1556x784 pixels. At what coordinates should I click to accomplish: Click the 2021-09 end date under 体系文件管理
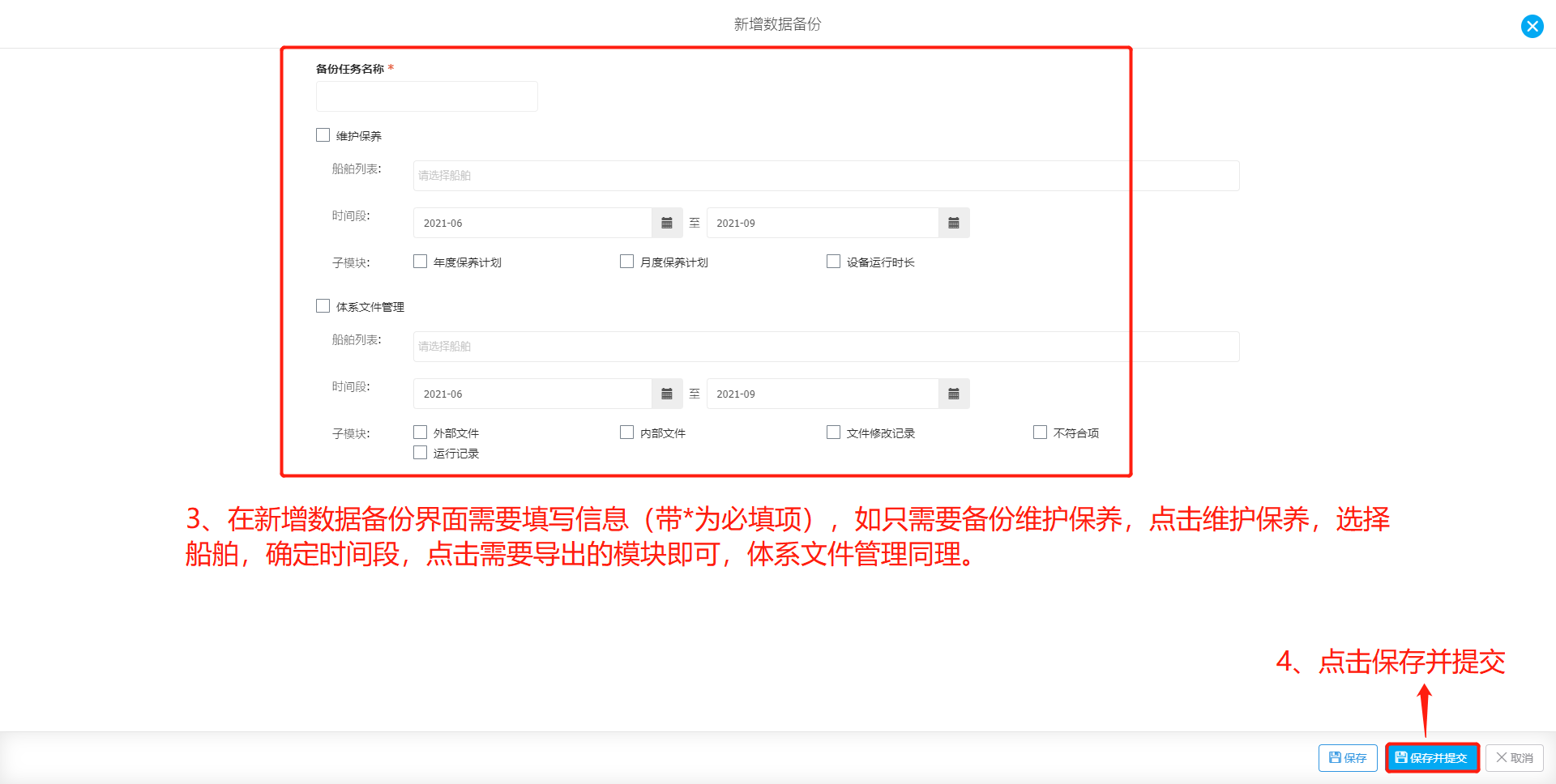(823, 394)
